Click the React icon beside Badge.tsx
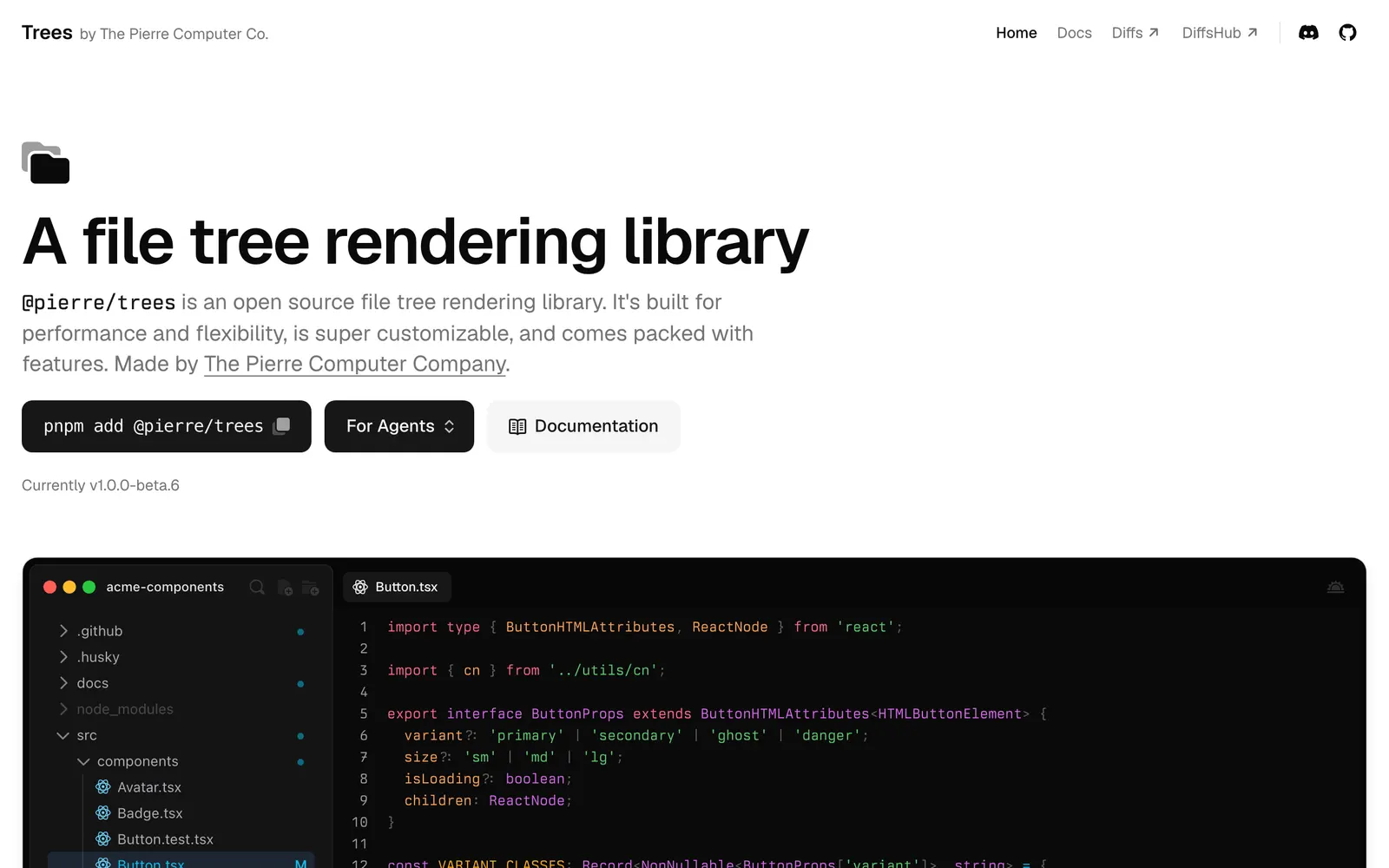The height and width of the screenshot is (868, 1389). pos(103,813)
